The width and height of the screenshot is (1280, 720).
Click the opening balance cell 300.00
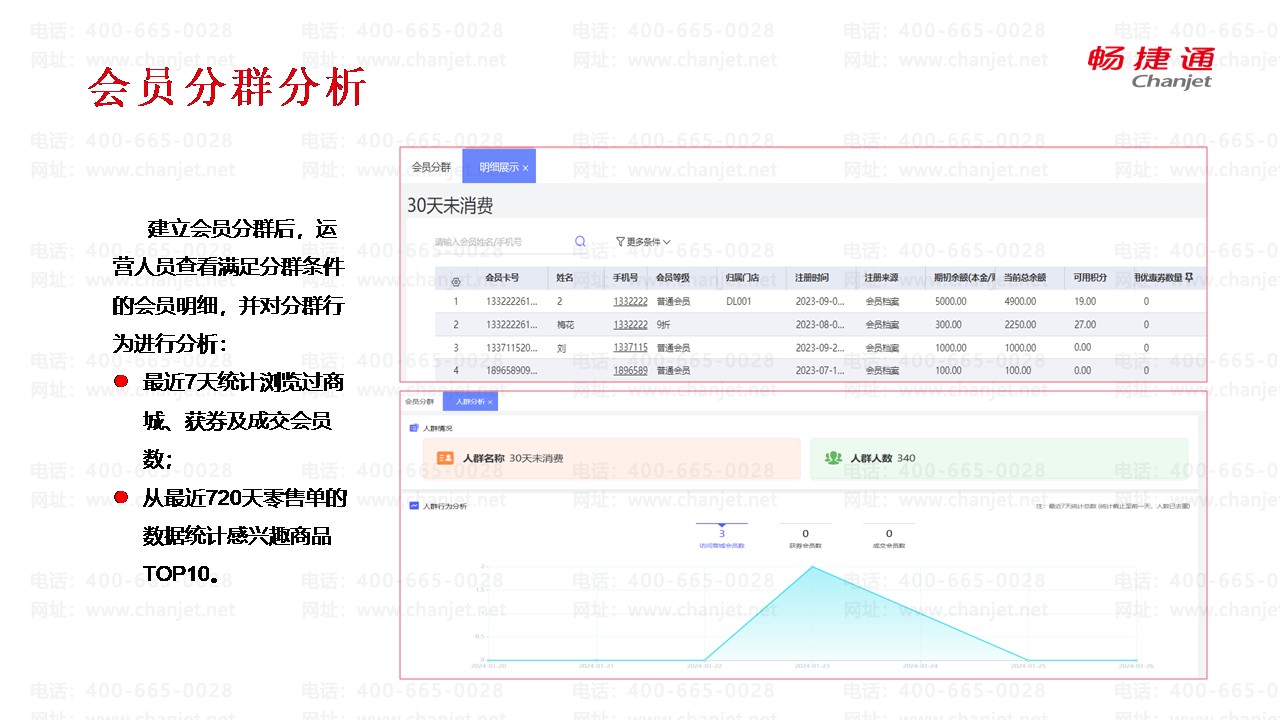(x=948, y=324)
